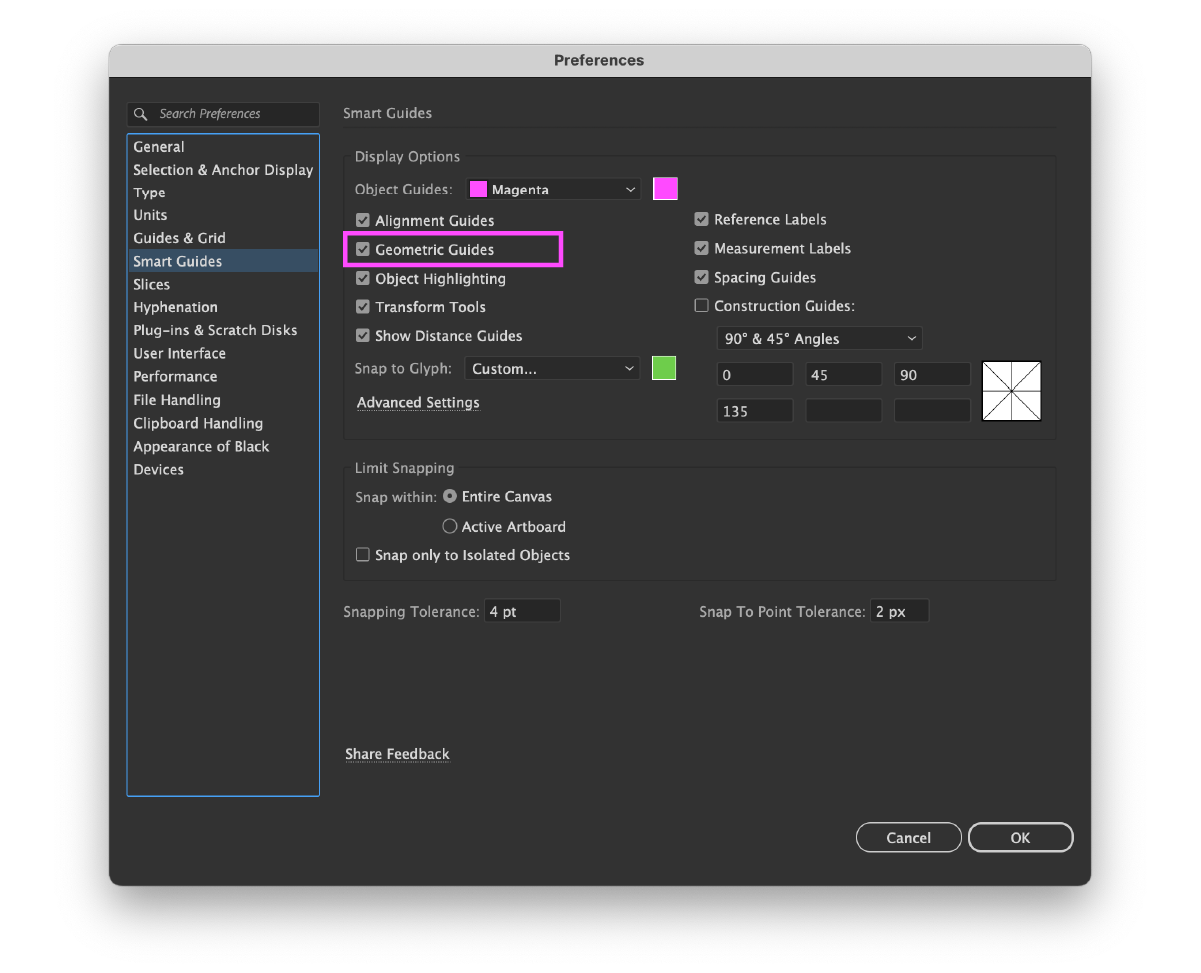Click the green Snap to Glyph color swatch
Viewport: 1201px width, 973px height.
click(664, 368)
